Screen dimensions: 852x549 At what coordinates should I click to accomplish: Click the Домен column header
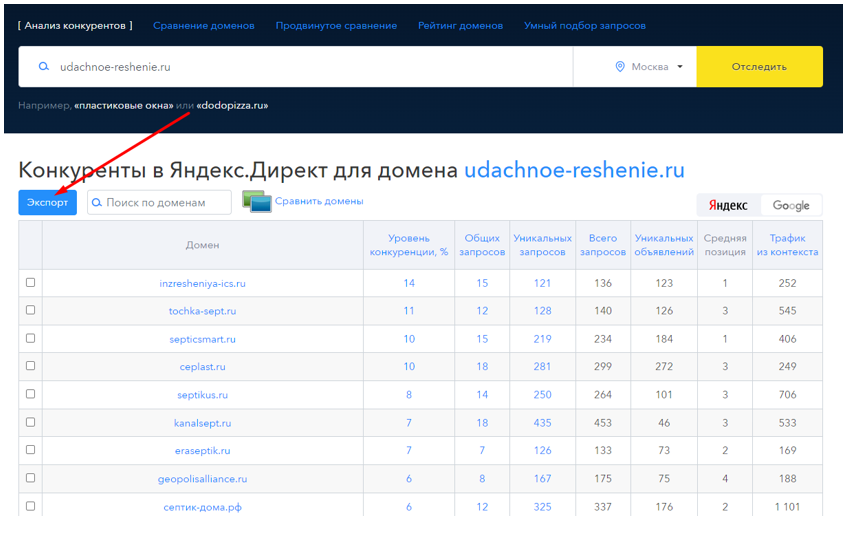coord(202,245)
